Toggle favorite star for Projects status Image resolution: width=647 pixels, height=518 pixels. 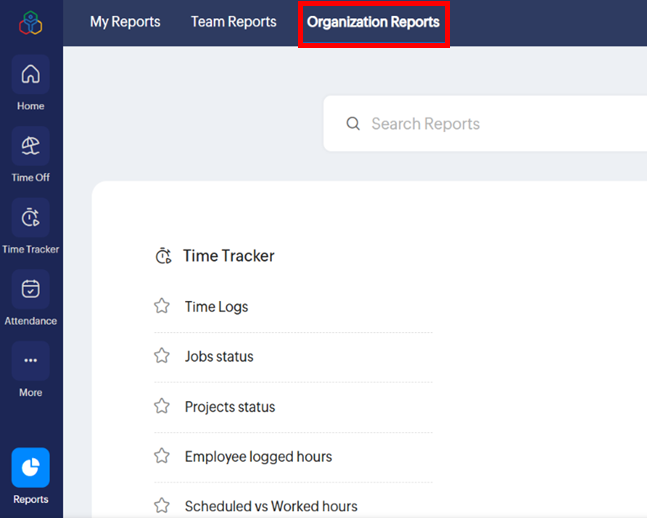[x=162, y=406]
